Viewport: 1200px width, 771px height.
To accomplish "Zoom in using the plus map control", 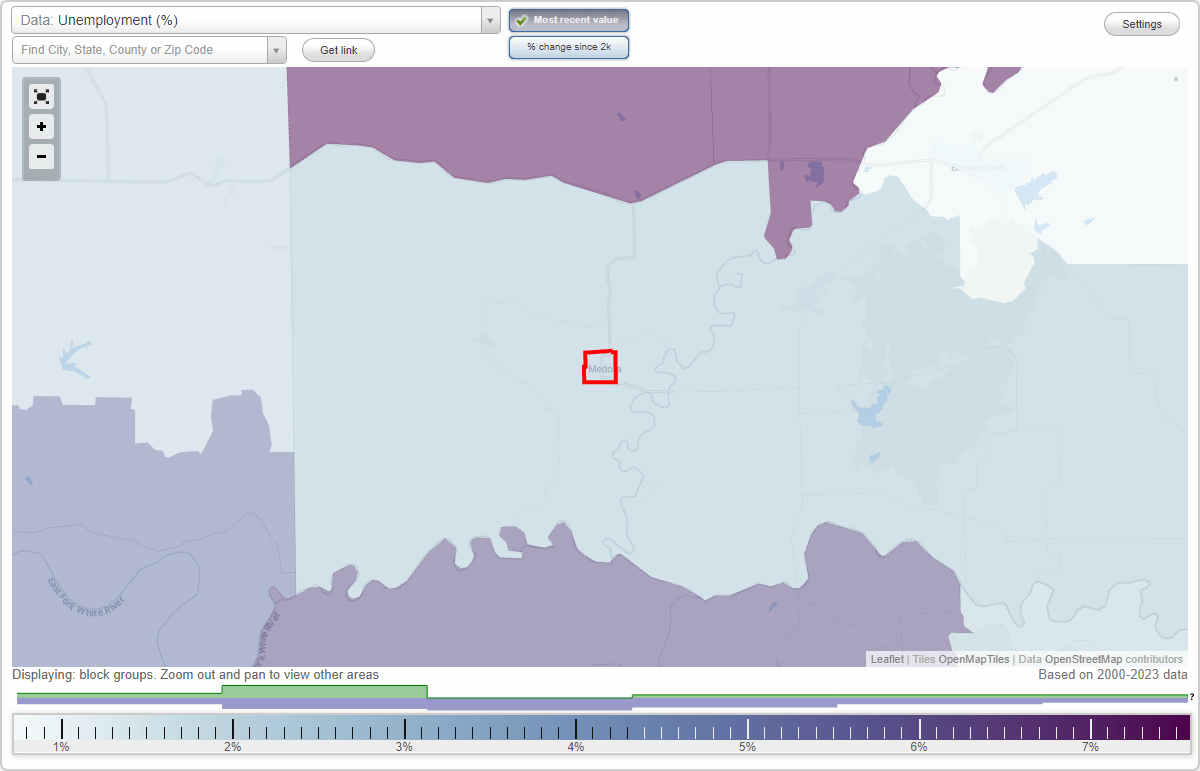I will (41, 127).
